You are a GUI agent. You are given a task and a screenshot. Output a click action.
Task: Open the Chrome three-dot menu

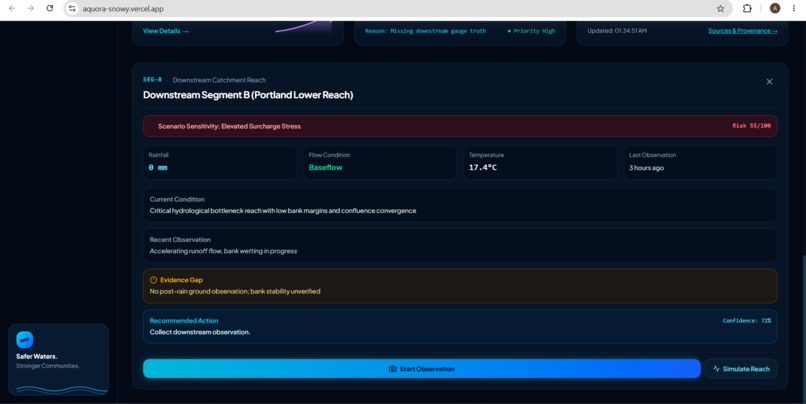pos(794,8)
